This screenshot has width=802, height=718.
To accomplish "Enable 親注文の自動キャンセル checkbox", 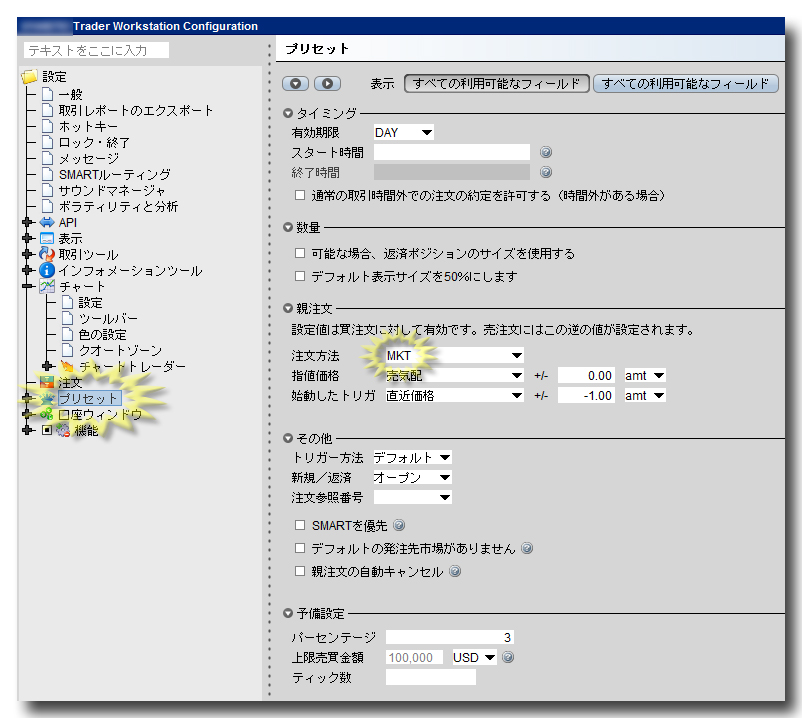I will pos(300,571).
